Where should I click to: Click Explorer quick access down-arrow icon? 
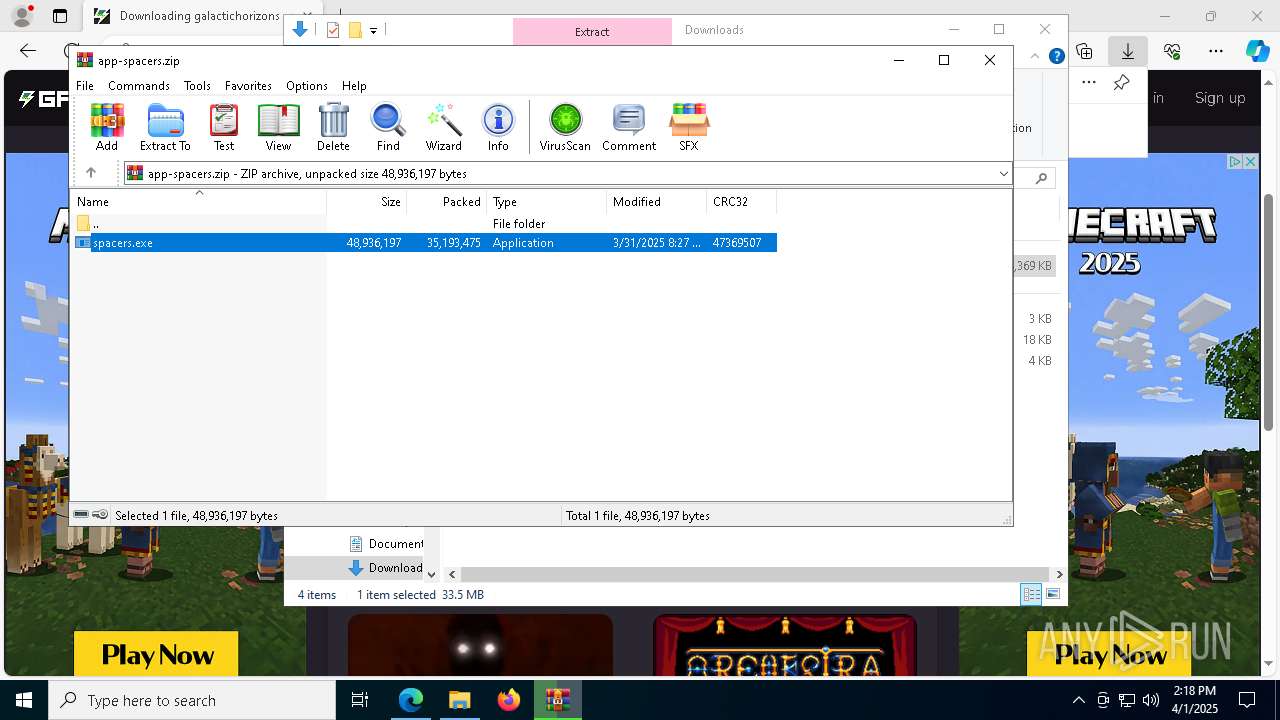click(x=299, y=30)
